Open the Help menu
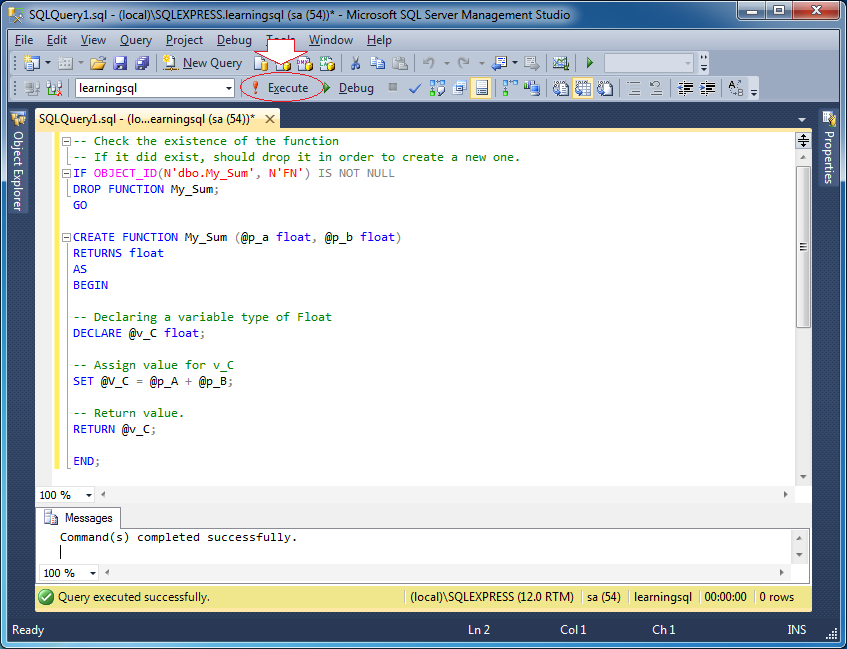 [x=379, y=40]
